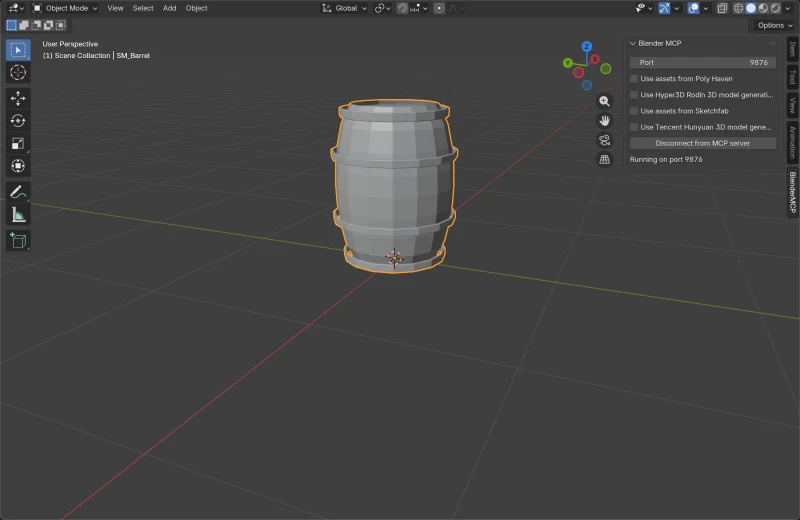
Task: Open the View menu
Action: click(x=115, y=8)
